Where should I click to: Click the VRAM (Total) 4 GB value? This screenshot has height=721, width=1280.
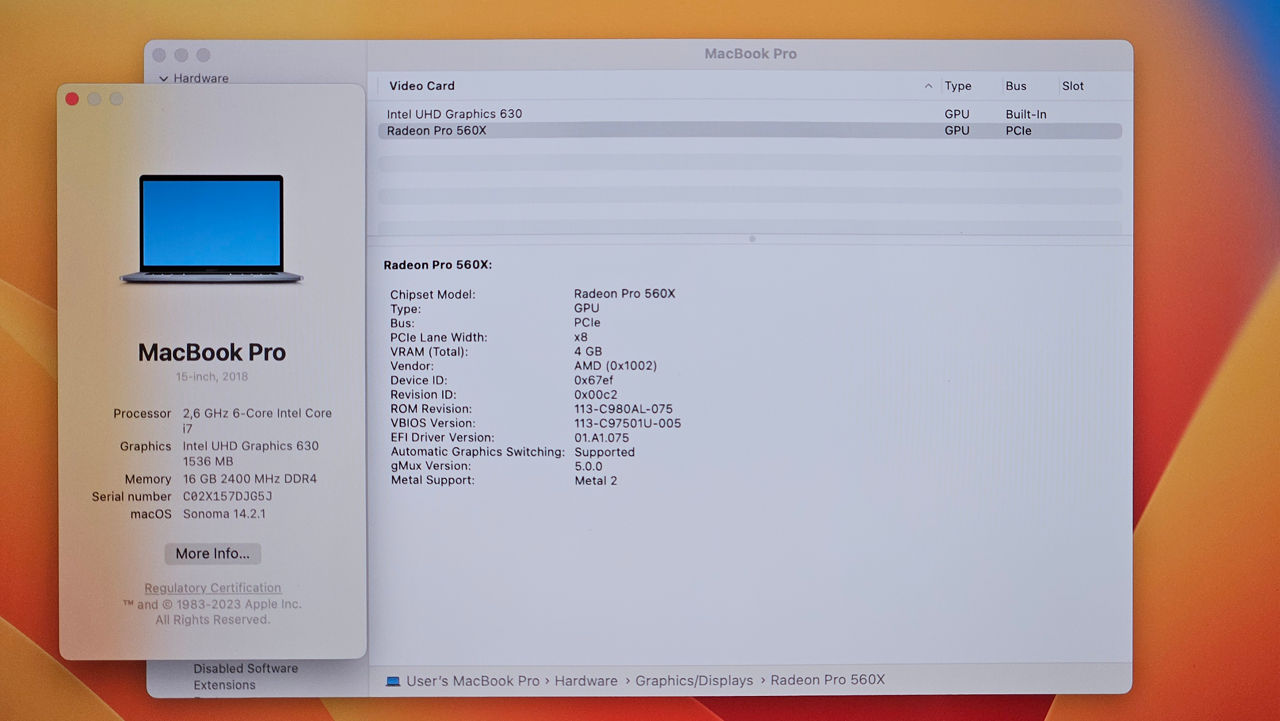(588, 352)
